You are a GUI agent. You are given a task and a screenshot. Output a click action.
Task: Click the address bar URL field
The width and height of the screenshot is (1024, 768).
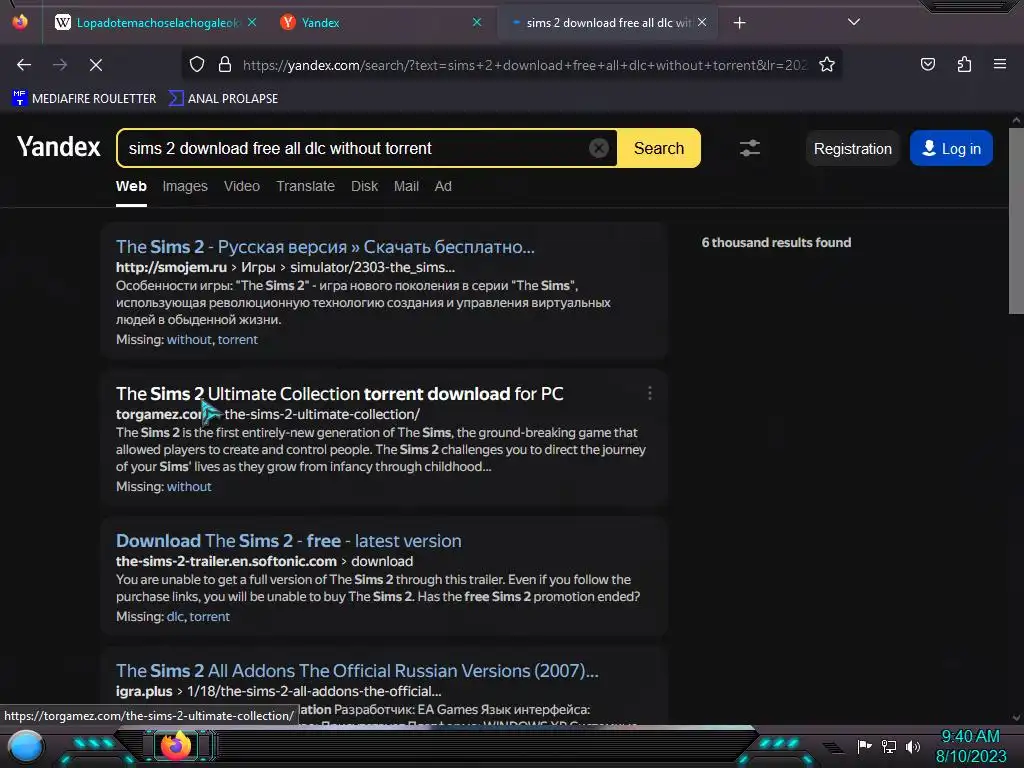point(525,65)
